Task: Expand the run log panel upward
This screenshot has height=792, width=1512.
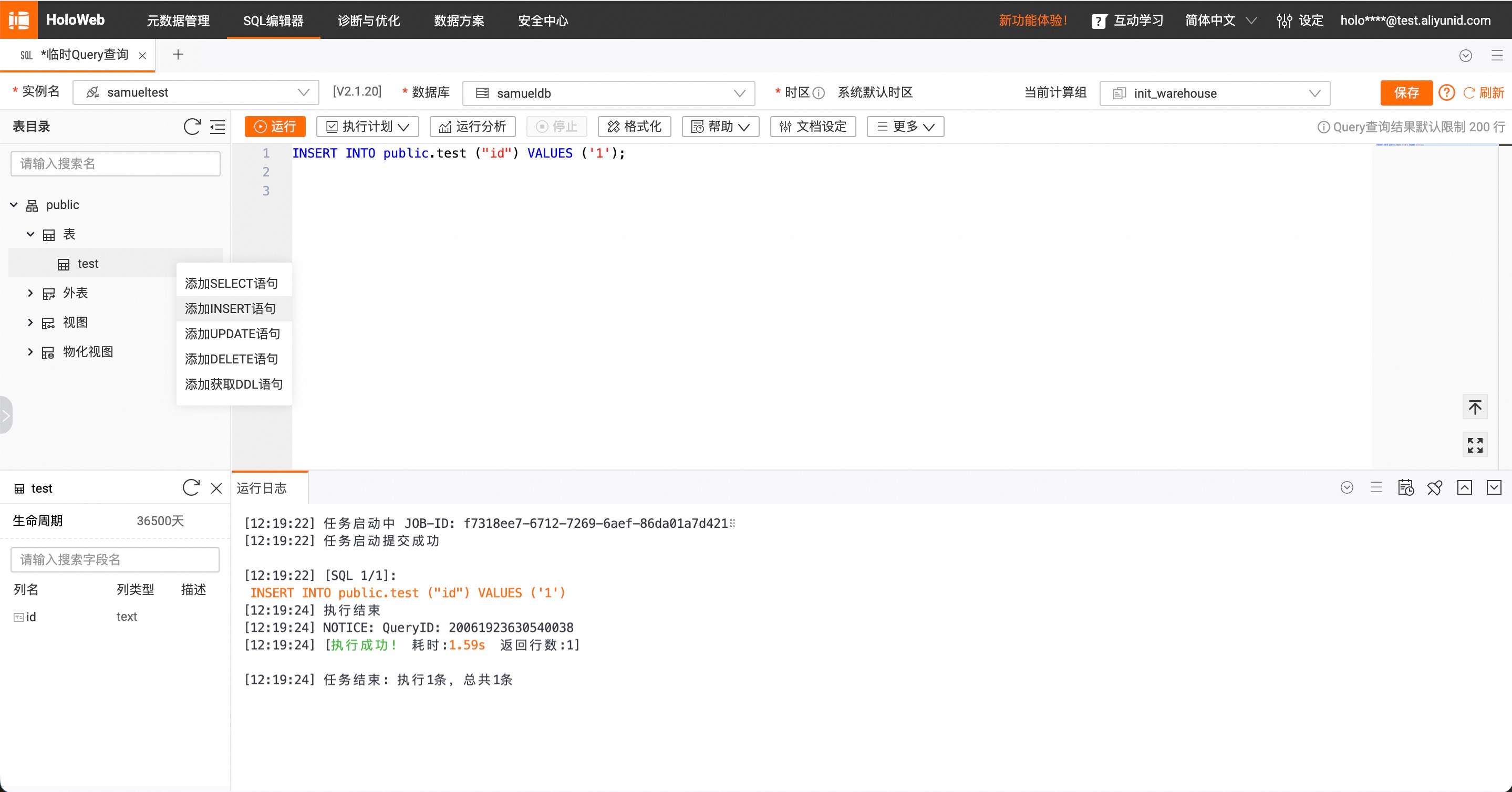Action: click(x=1465, y=487)
